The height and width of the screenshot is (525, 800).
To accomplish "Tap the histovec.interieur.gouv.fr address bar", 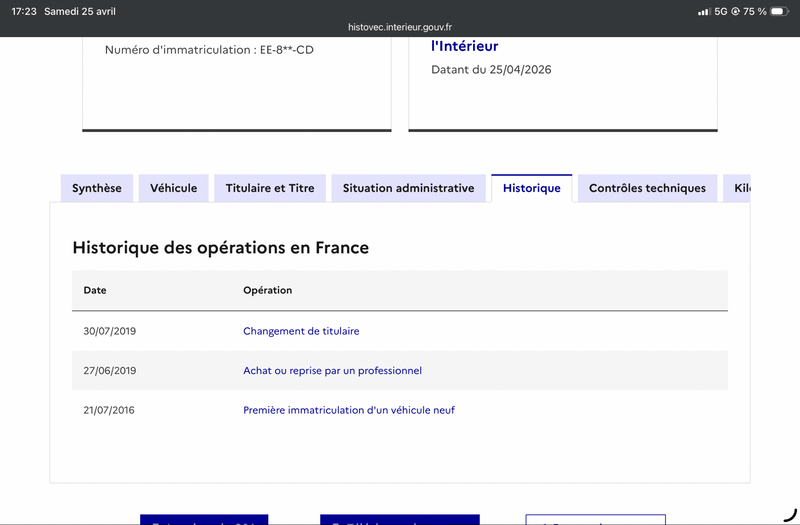I will 400,27.
